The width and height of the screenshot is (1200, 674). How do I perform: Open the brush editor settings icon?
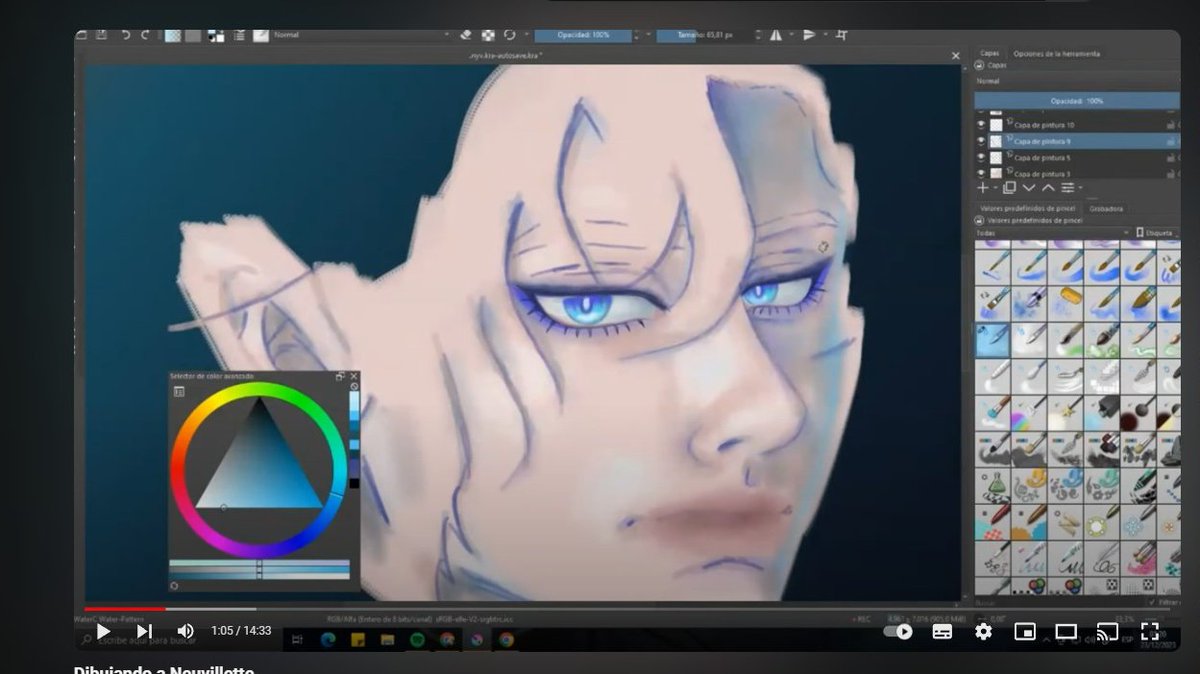239,35
